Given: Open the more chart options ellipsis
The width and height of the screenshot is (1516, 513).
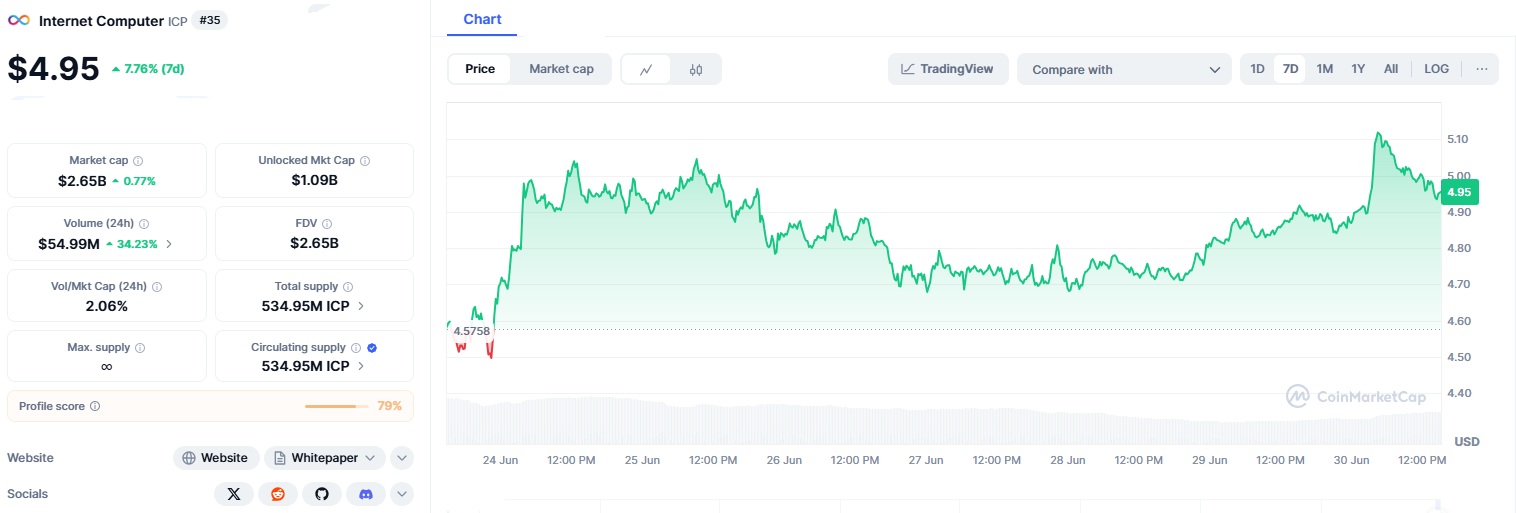Looking at the screenshot, I should point(1482,69).
